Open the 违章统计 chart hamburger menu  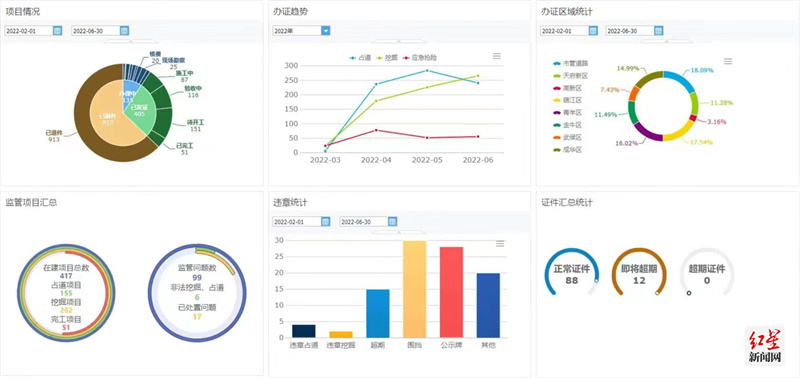click(500, 244)
